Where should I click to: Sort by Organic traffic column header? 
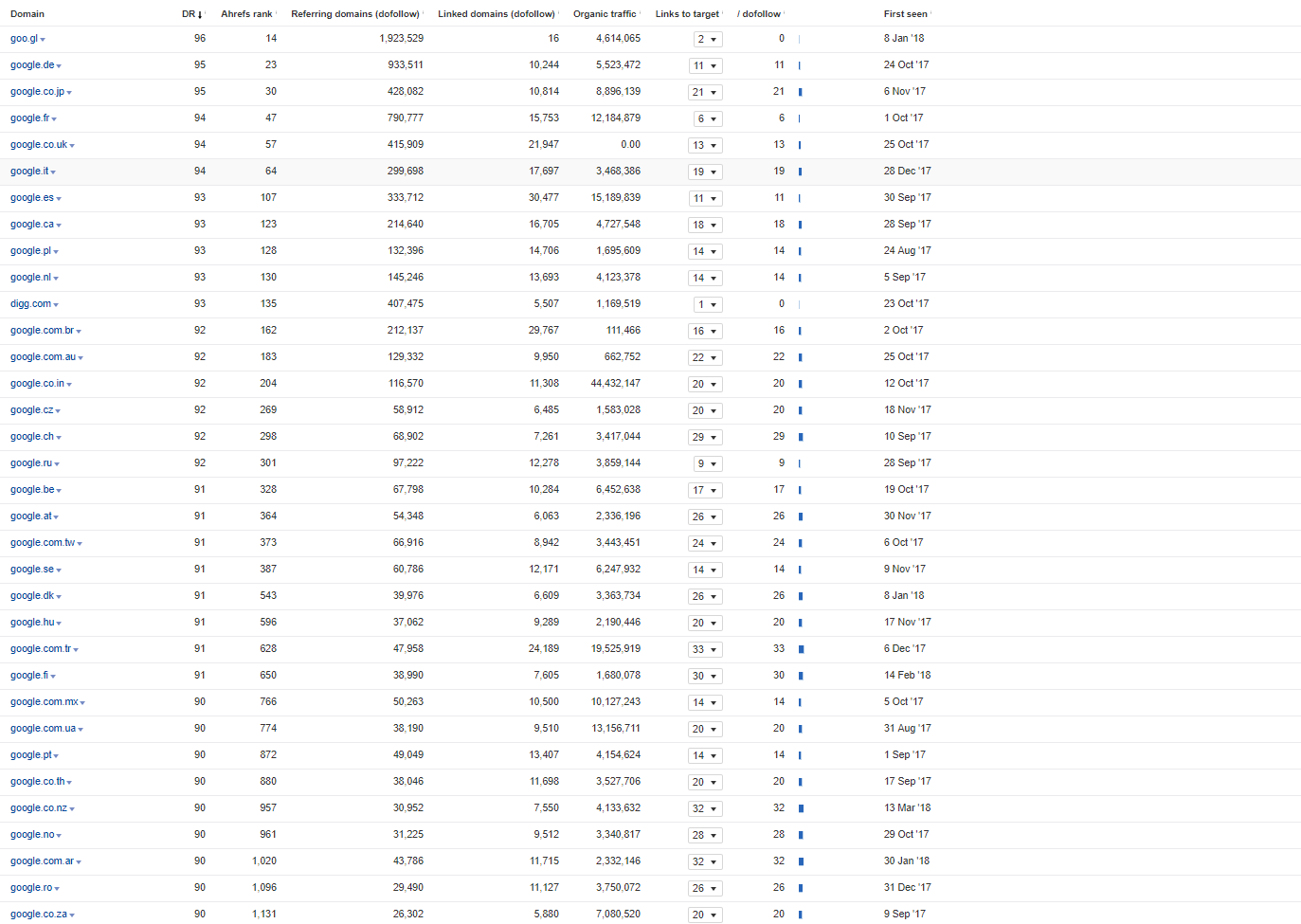[605, 13]
